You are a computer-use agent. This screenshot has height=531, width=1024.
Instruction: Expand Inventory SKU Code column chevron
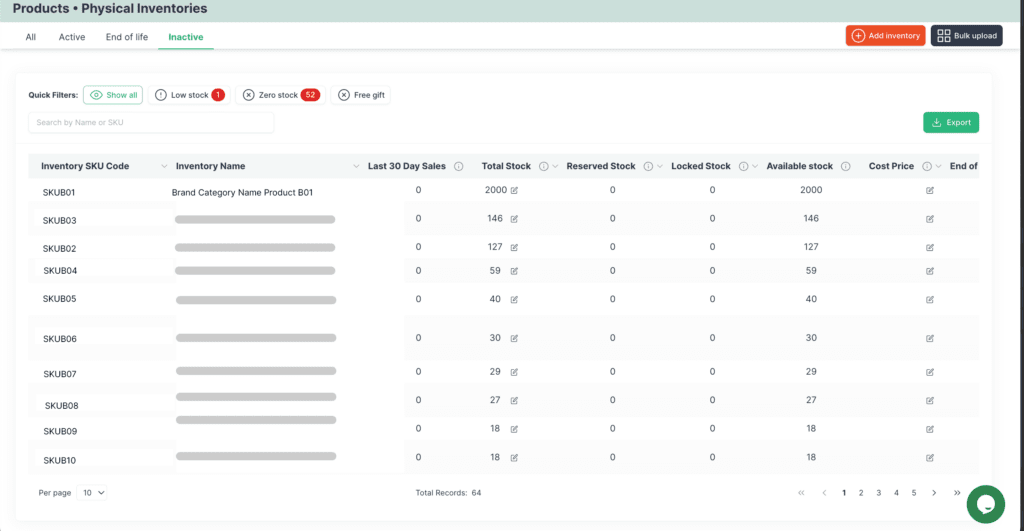pyautogui.click(x=164, y=167)
